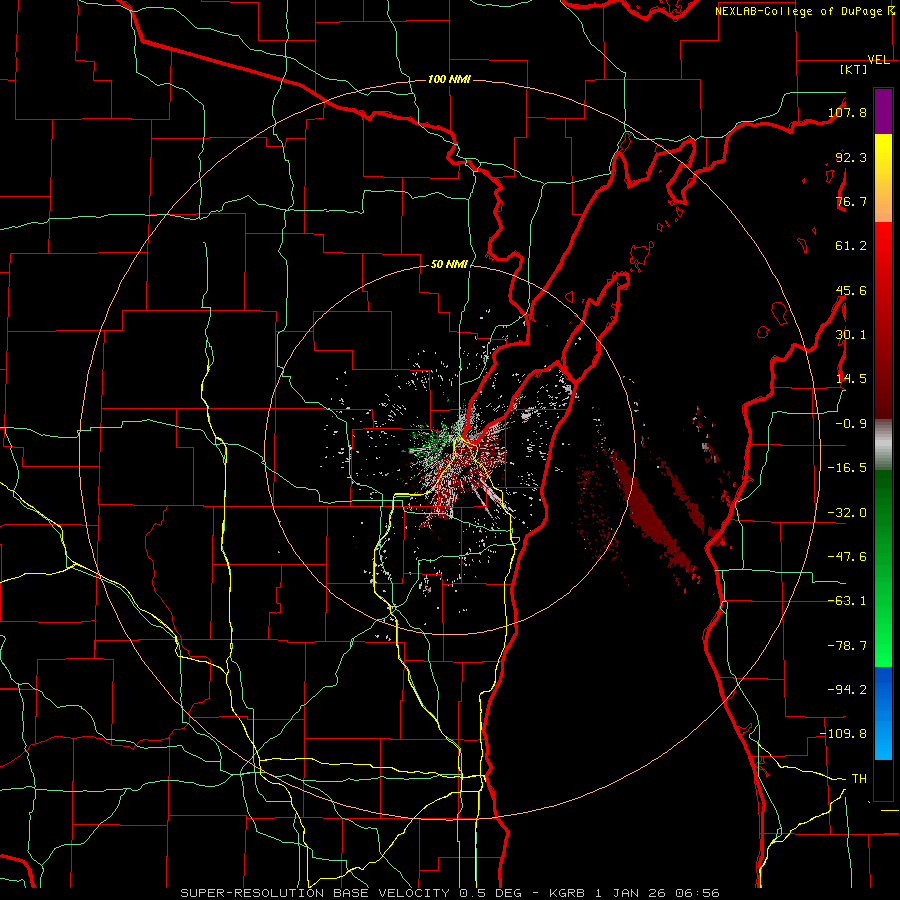The height and width of the screenshot is (900, 900).
Task: Click the -109.8 velocity scale value
Action: pyautogui.click(x=843, y=734)
